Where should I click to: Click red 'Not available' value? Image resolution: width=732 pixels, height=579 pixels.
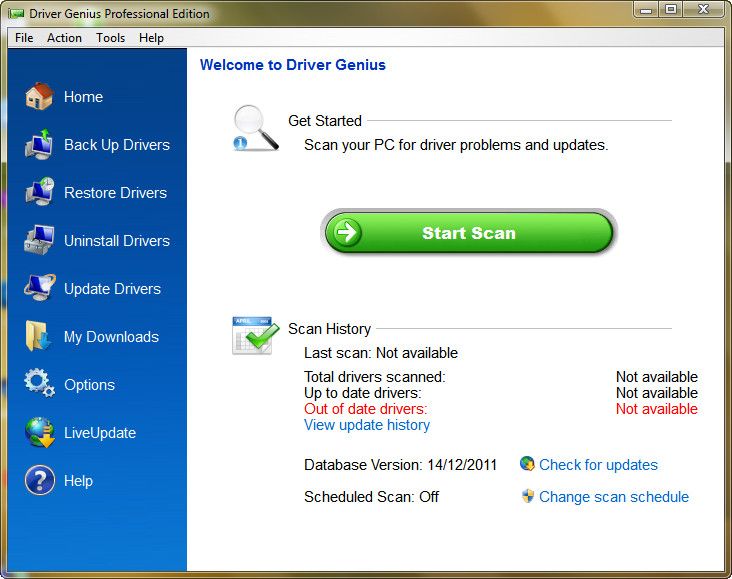(657, 409)
